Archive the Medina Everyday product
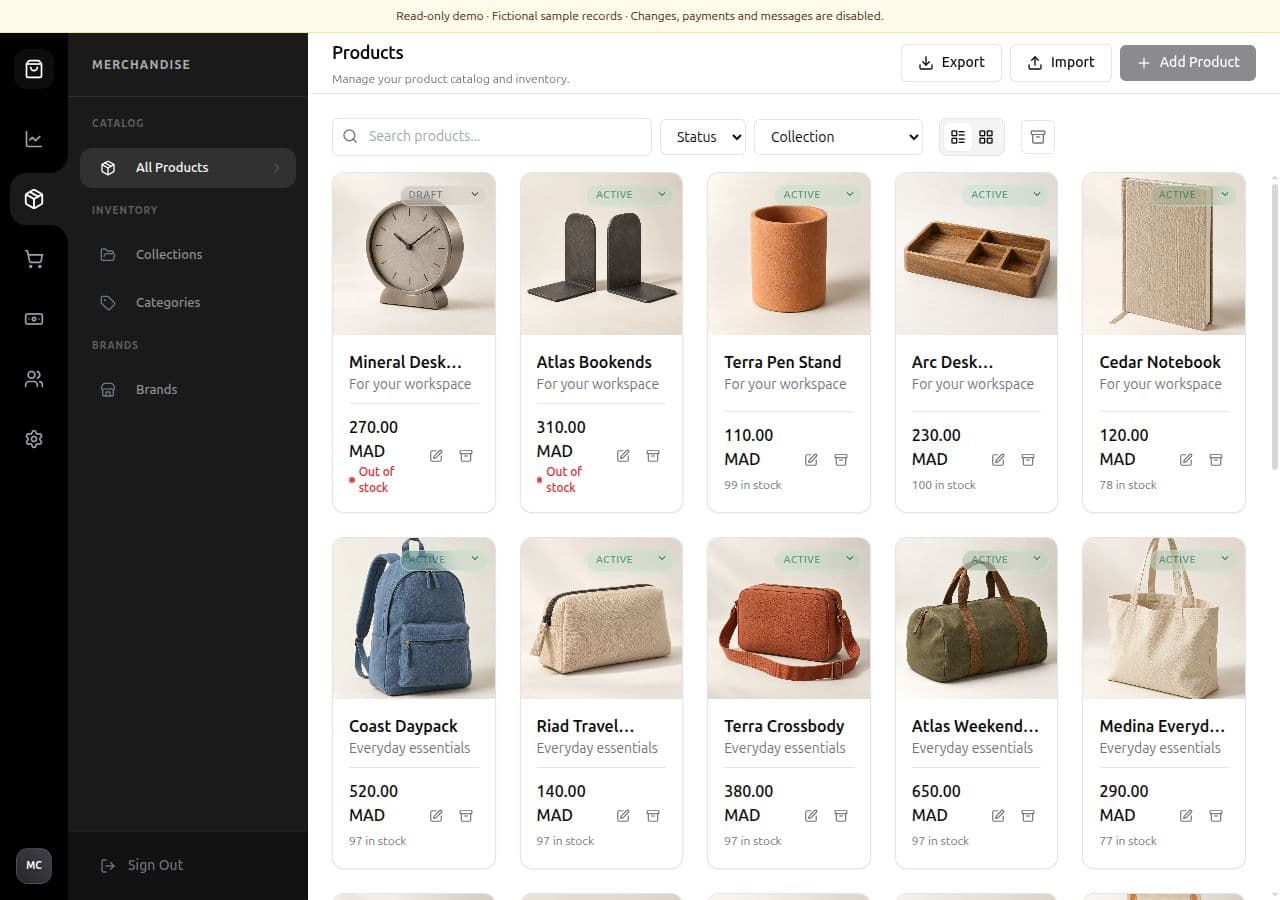This screenshot has height=900, width=1280. click(1216, 816)
